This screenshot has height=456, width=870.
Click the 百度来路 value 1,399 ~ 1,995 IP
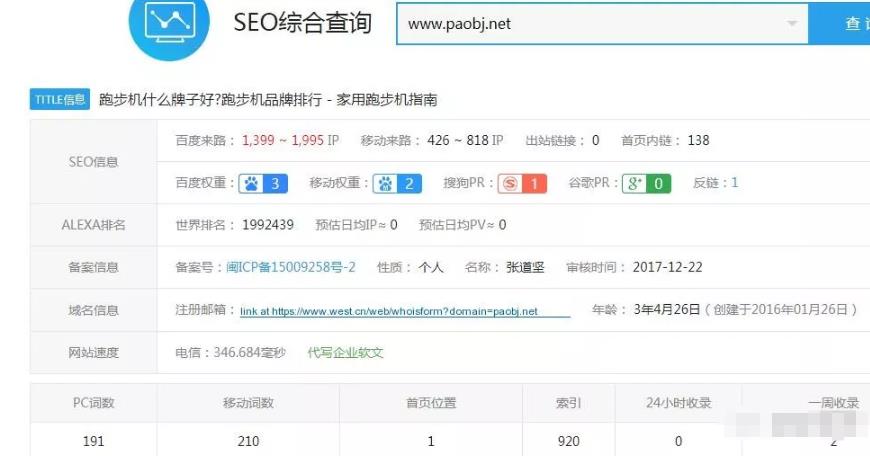point(290,140)
